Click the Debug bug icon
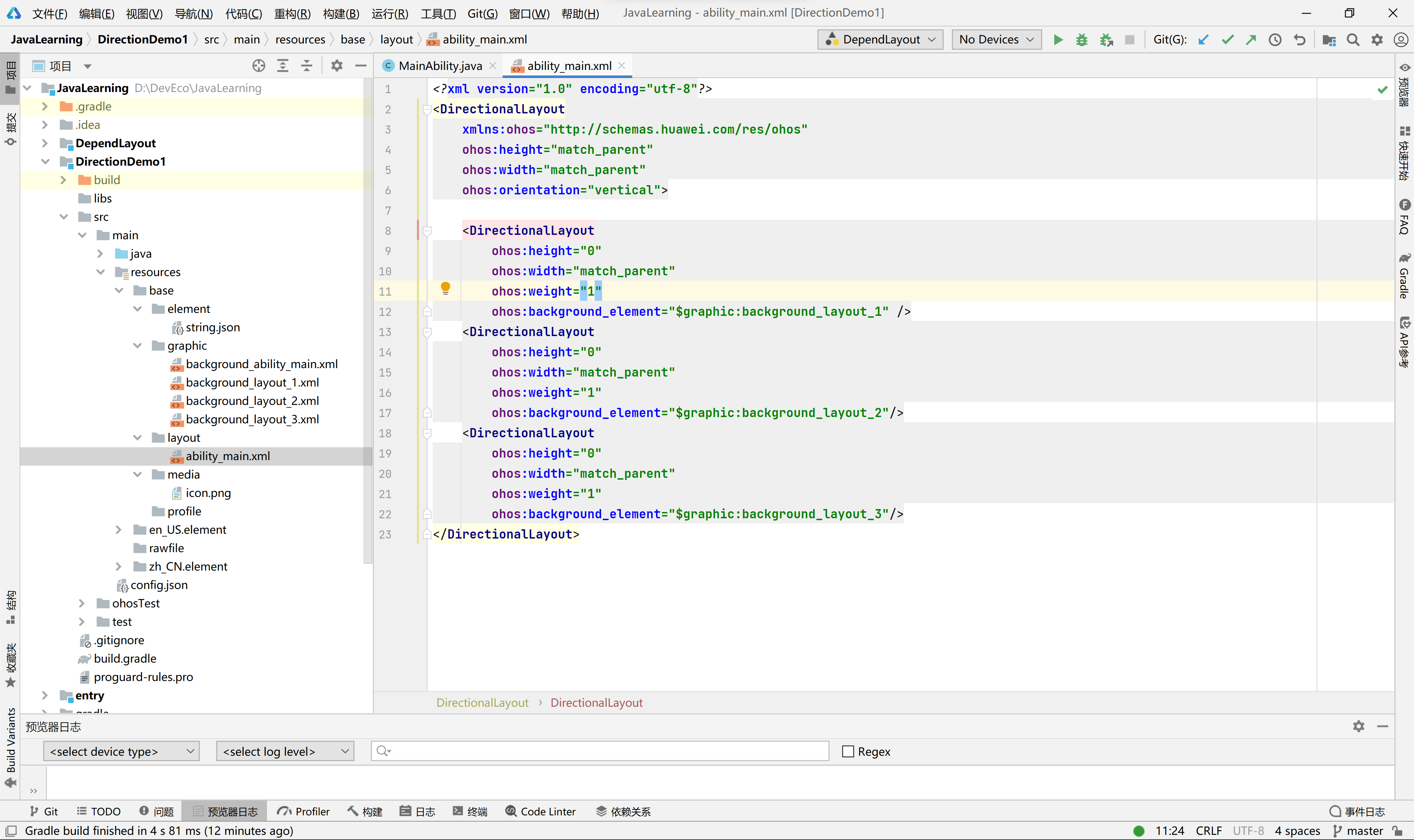Image resolution: width=1414 pixels, height=840 pixels. (x=1081, y=40)
